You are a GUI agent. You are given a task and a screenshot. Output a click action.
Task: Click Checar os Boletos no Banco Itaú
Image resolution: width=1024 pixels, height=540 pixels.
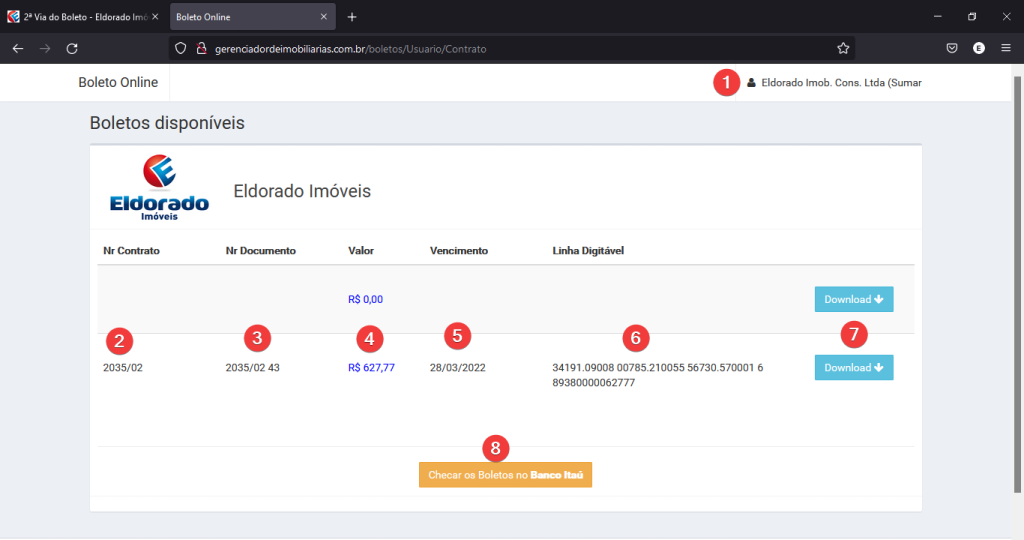[x=505, y=475]
